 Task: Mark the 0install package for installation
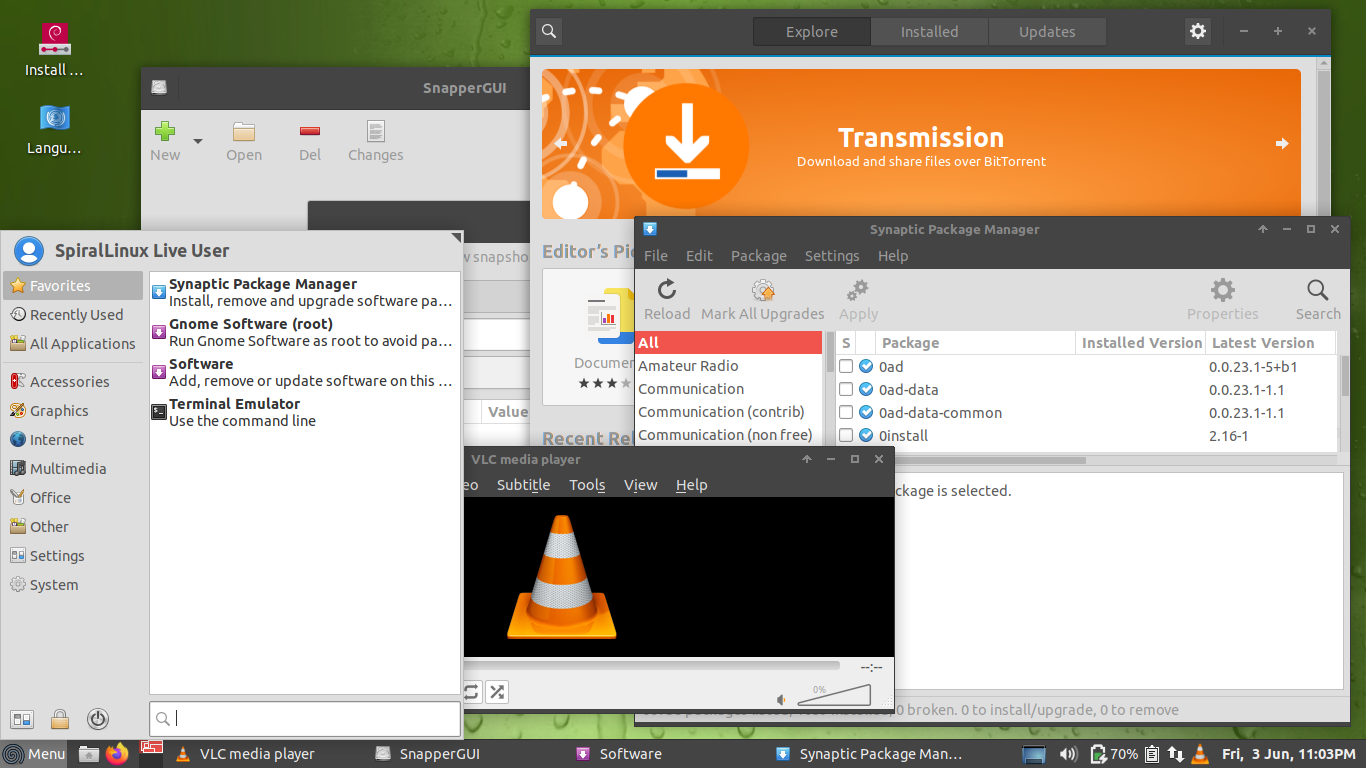[843, 435]
